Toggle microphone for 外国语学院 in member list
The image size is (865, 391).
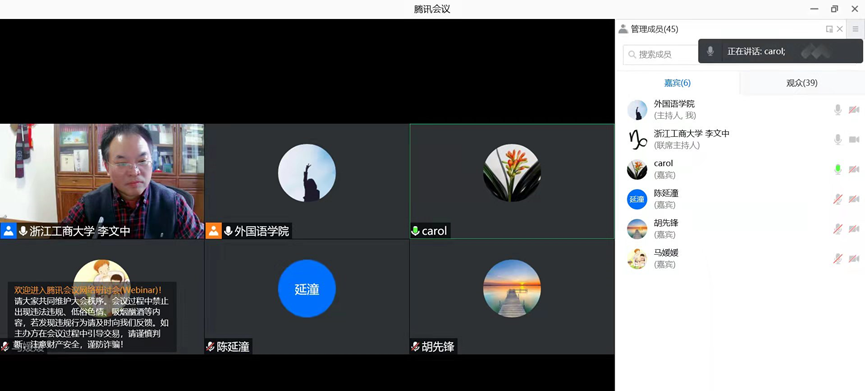(837, 110)
